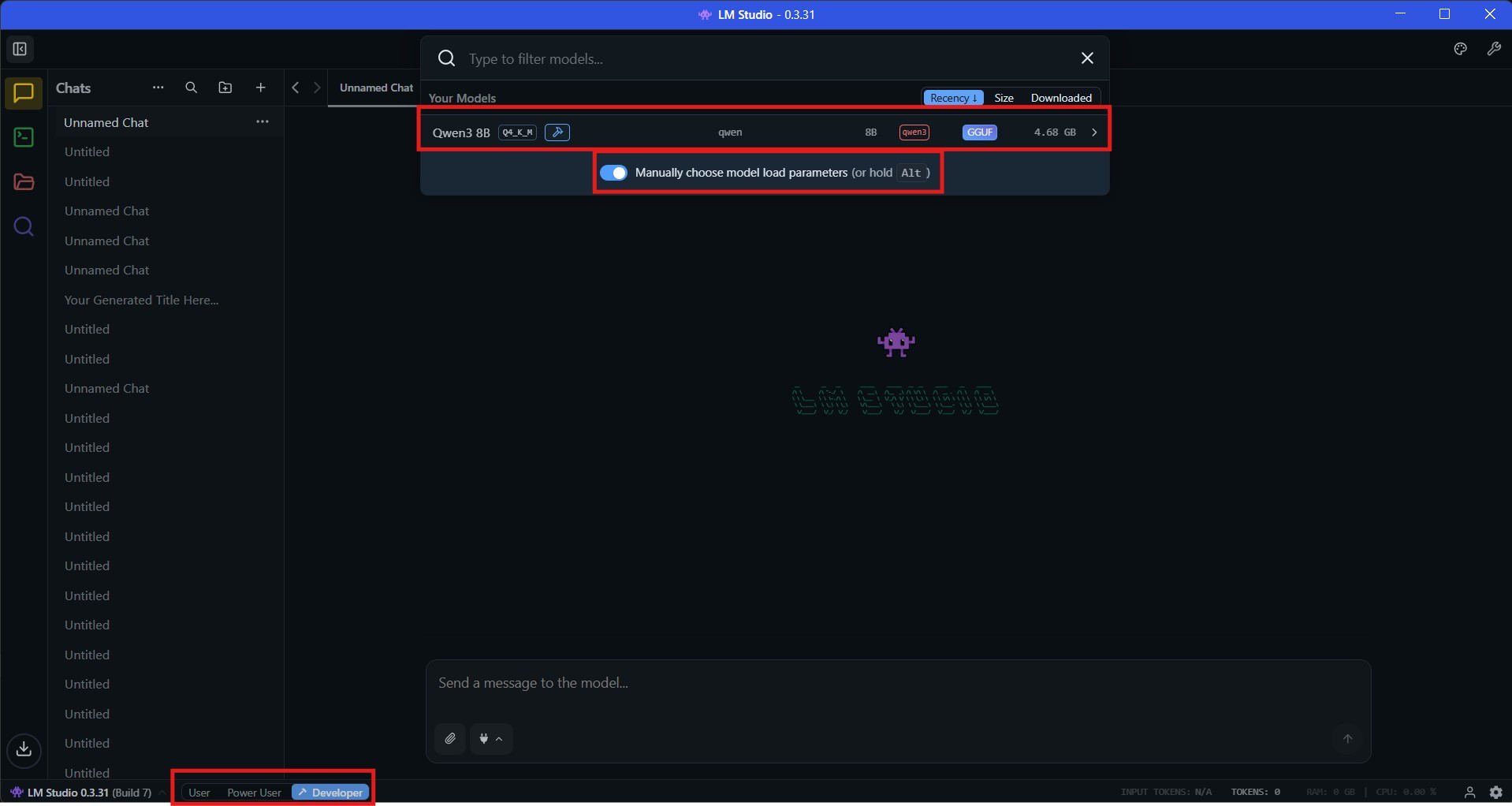Collapse the sidebar using top-left panel icon

19,49
